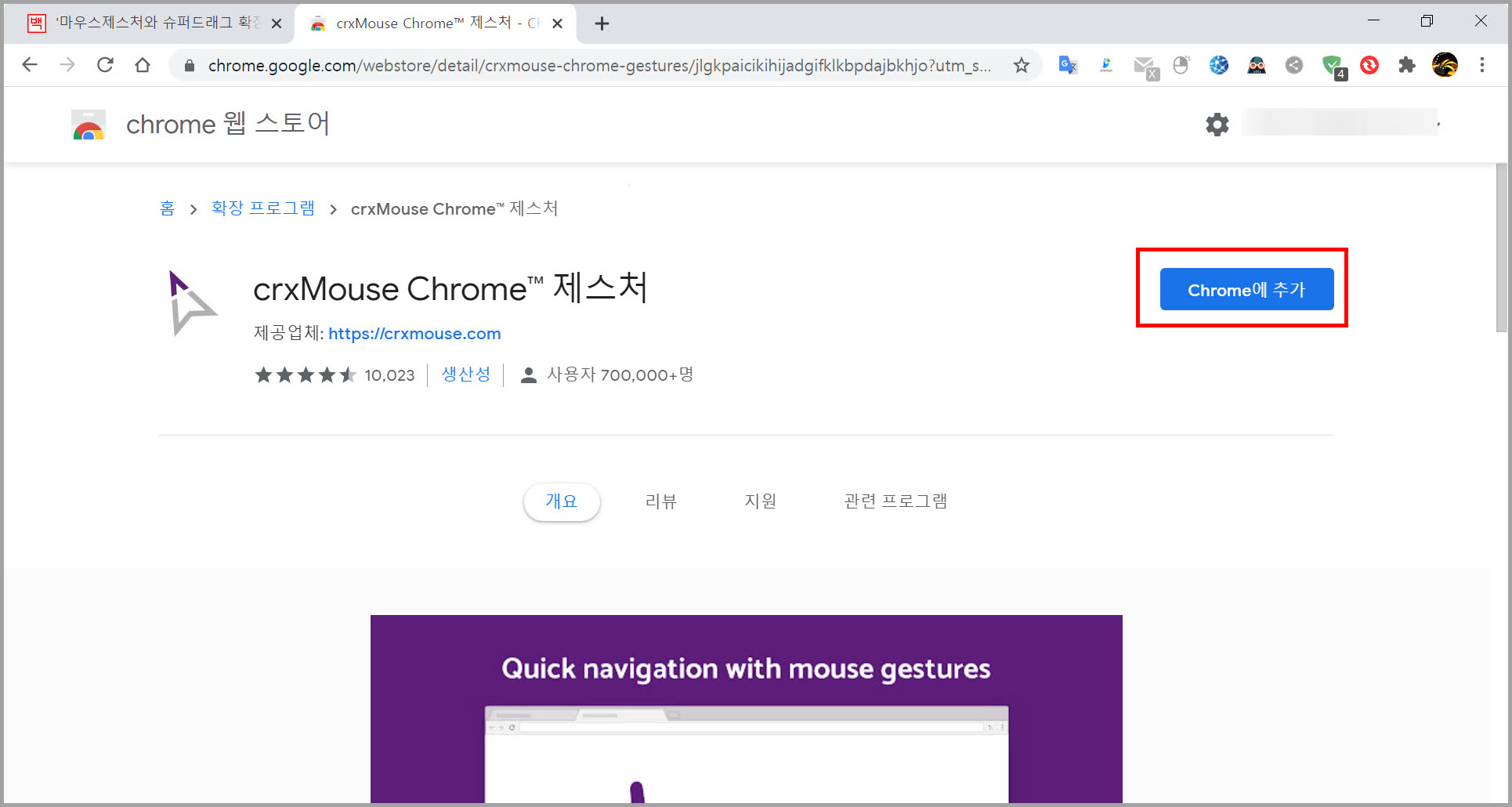Open the mouse gesture extension icon

coord(1181,65)
